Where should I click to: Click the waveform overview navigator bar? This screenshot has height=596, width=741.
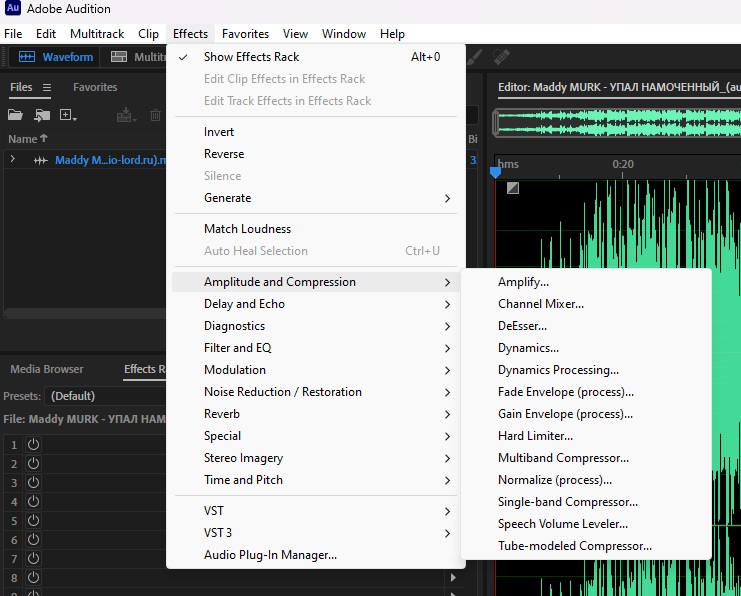[x=618, y=124]
